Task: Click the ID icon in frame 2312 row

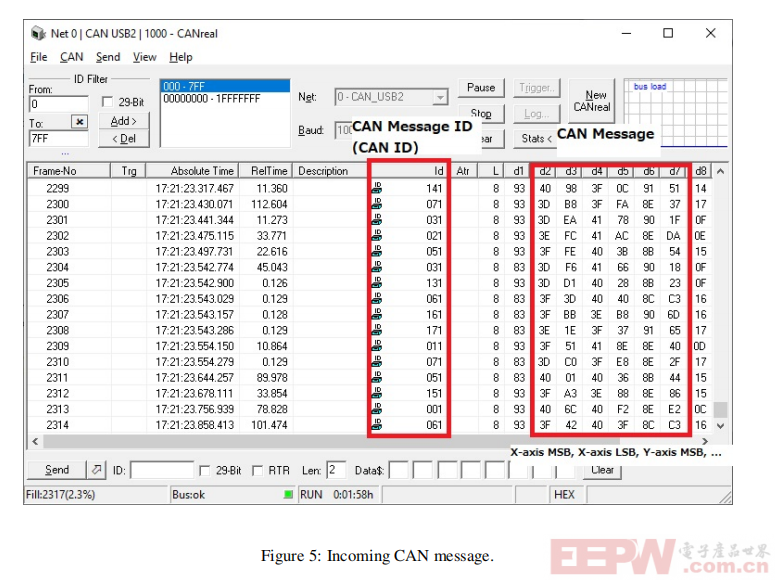Action: tap(377, 393)
